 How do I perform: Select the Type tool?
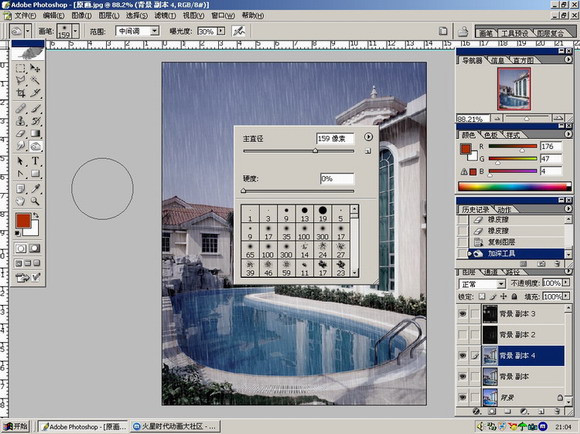pyautogui.click(x=35, y=161)
